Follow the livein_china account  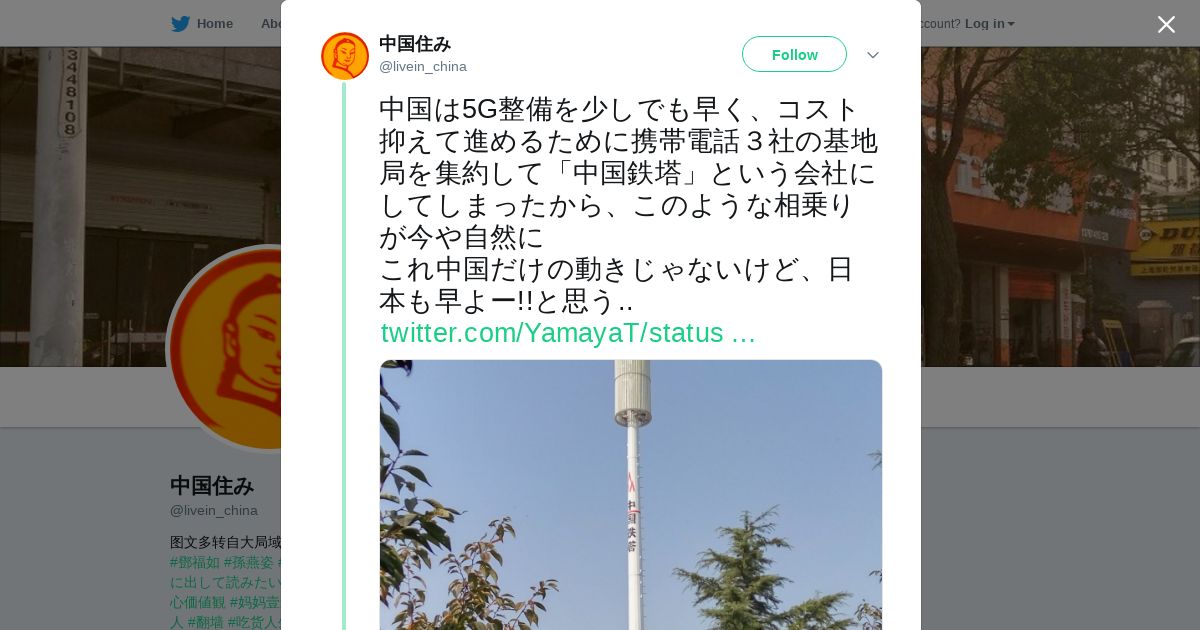pyautogui.click(x=794, y=54)
